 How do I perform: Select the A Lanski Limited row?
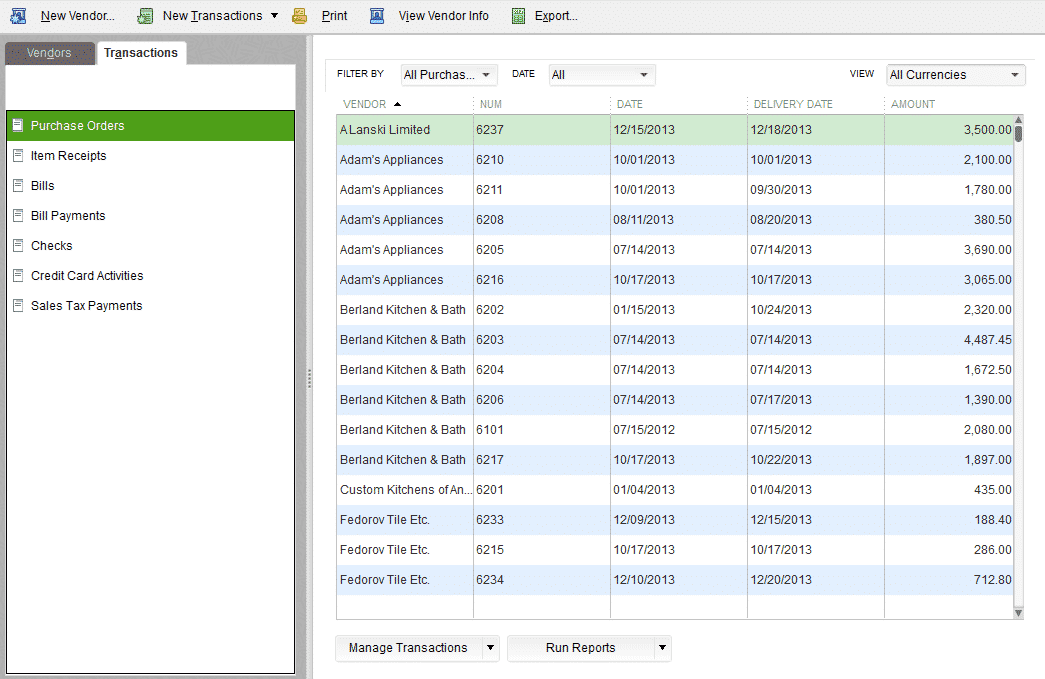tap(674, 130)
